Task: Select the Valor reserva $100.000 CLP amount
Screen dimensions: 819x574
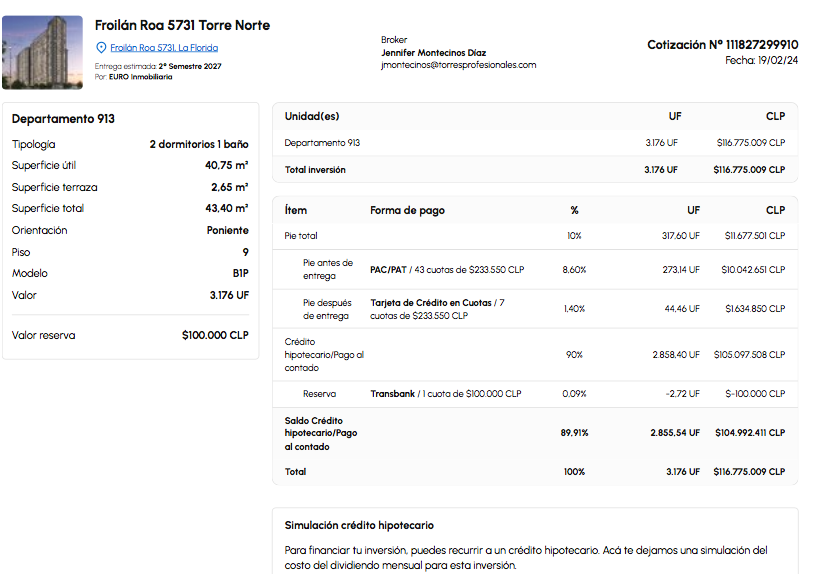Action: 215,336
